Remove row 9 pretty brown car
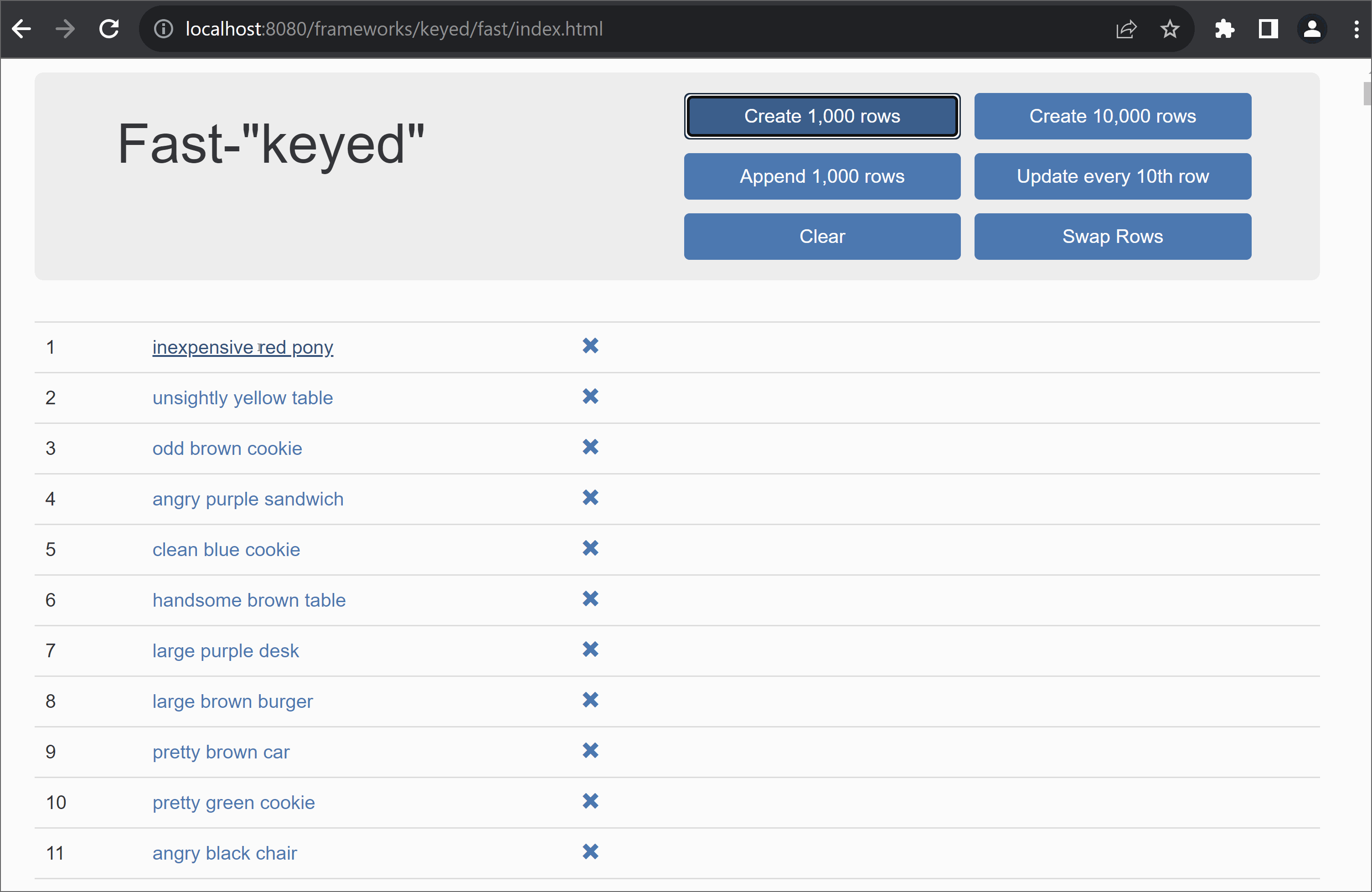This screenshot has height=892, width=1372. [x=590, y=751]
